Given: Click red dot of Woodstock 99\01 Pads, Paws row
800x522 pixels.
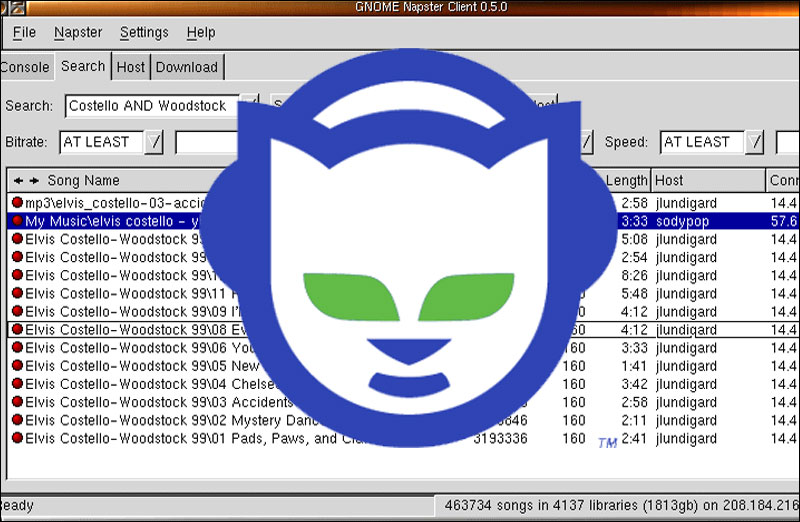Looking at the screenshot, I should coord(17,438).
